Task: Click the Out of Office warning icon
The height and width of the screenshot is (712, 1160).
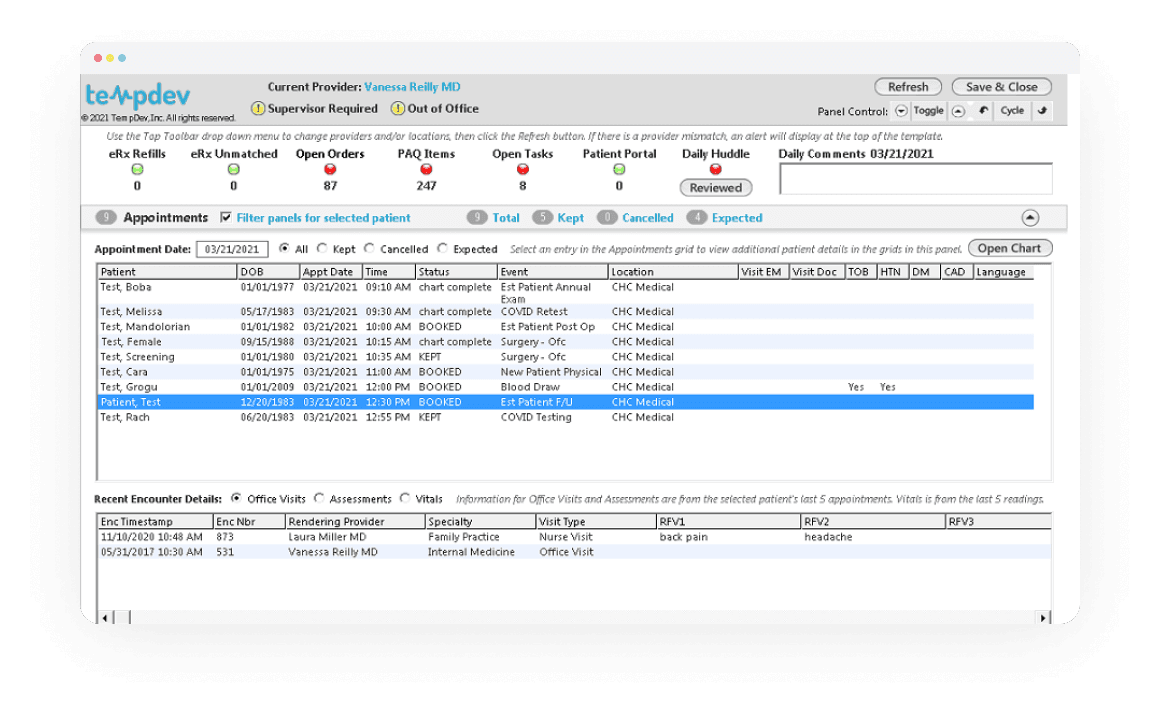Action: pyautogui.click(x=398, y=109)
